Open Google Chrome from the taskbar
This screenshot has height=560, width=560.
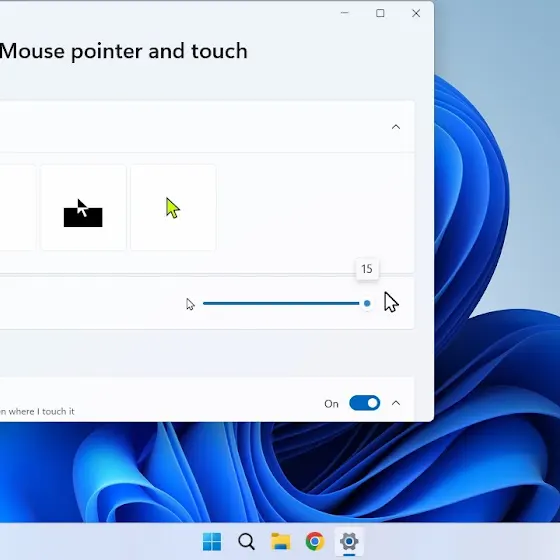pos(315,541)
